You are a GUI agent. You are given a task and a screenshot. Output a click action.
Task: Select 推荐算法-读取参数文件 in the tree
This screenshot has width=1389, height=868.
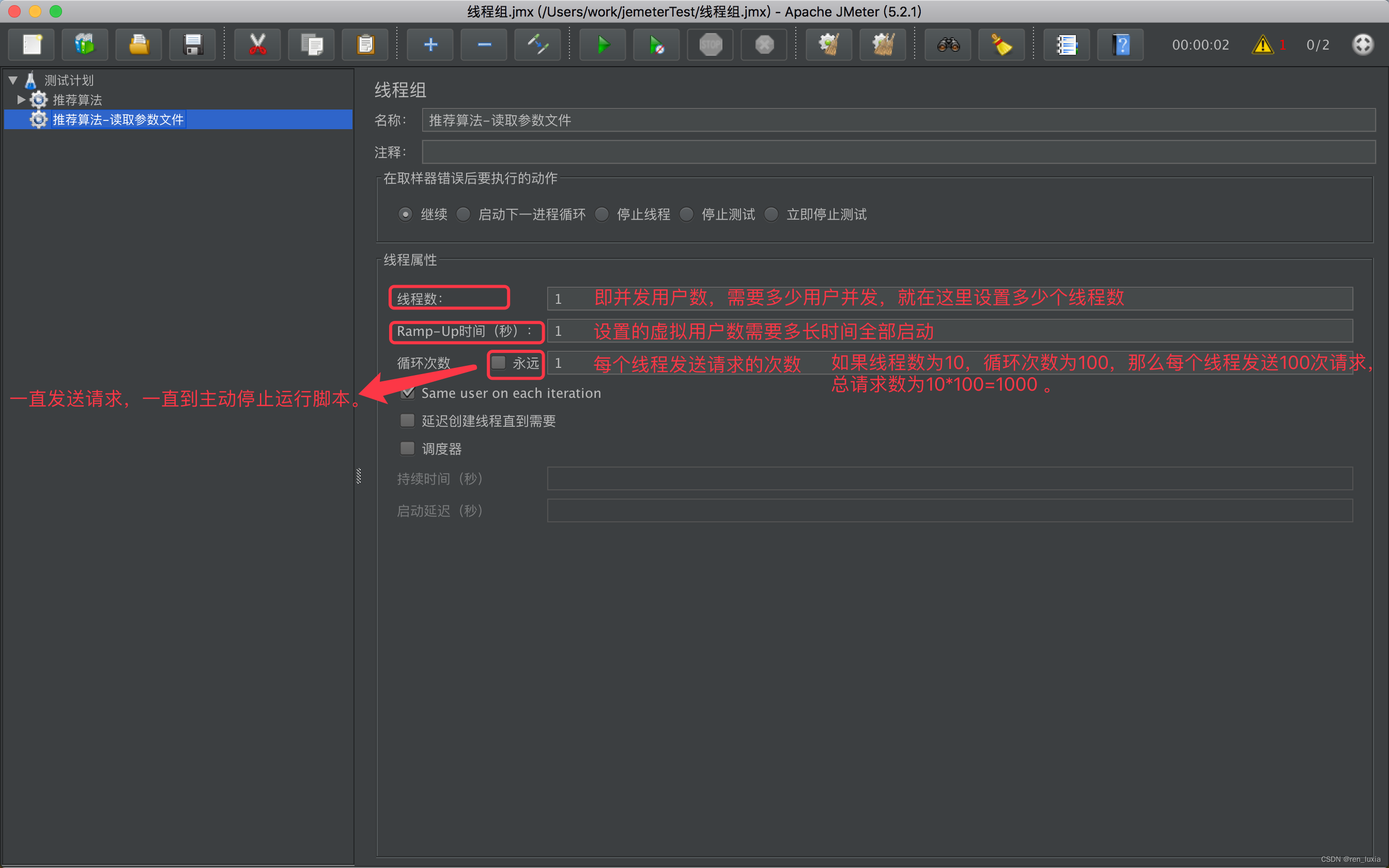[117, 119]
